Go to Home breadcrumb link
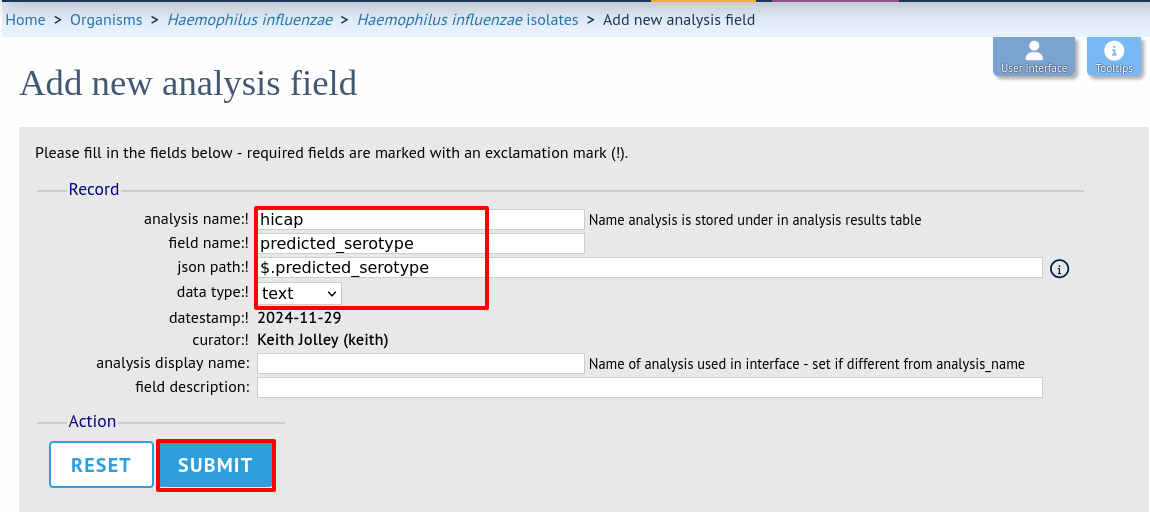Screen dimensions: 1150x512 [x=26, y=20]
